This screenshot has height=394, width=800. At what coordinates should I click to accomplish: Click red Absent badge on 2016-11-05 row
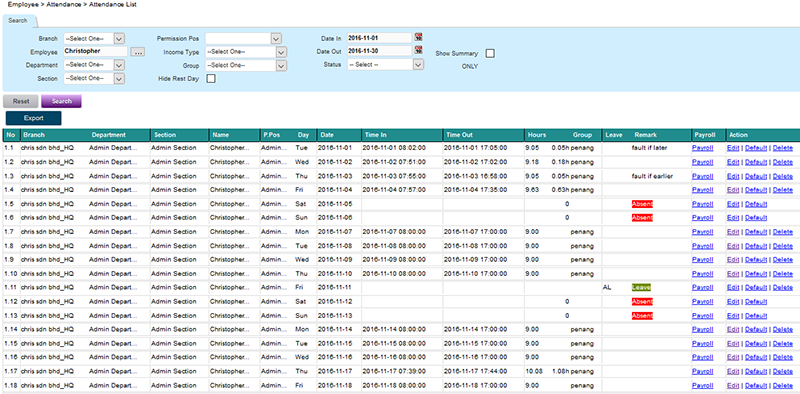[x=642, y=204]
